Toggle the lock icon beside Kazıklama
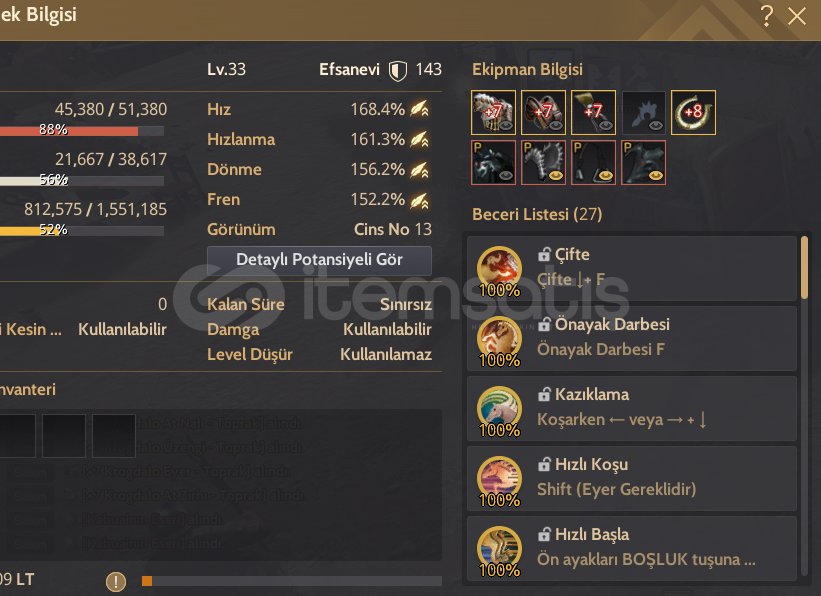Screen dimensions: 821x596 click(544, 394)
